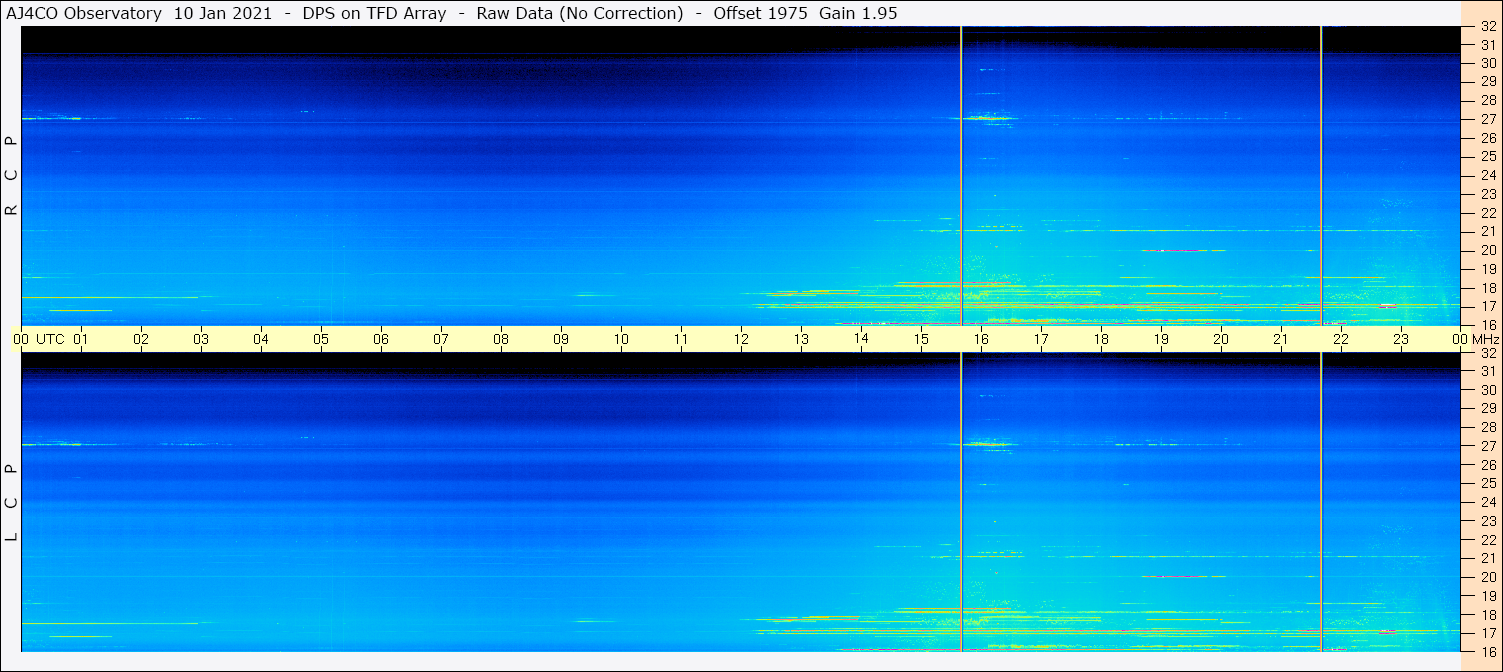Click the 15 hour tick on time axis
This screenshot has height=672, width=1503.
point(921,339)
